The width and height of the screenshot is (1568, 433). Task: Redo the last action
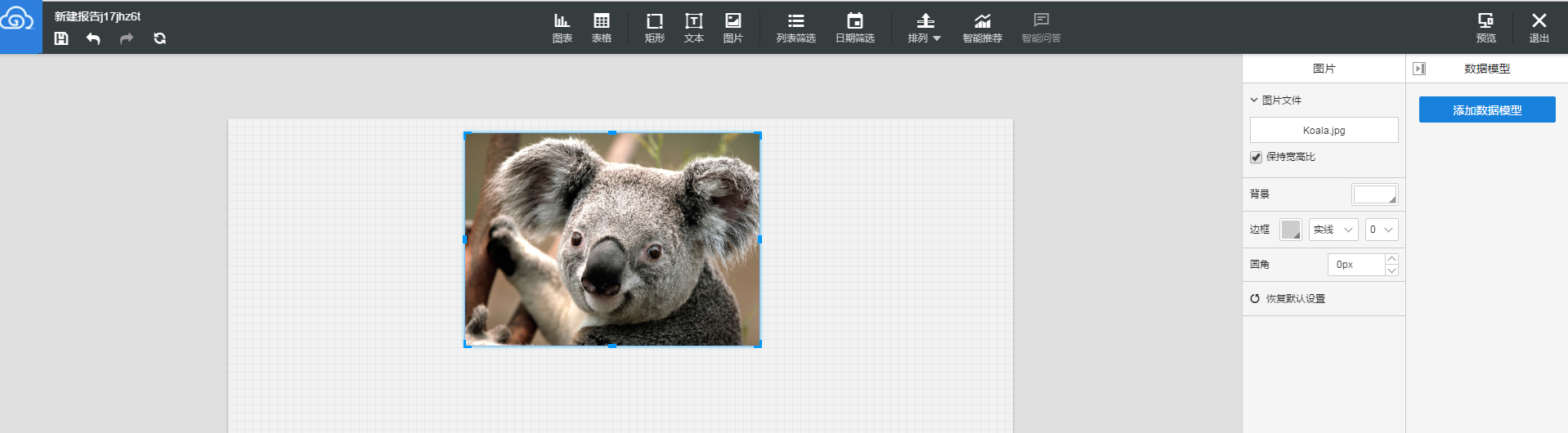(x=126, y=38)
